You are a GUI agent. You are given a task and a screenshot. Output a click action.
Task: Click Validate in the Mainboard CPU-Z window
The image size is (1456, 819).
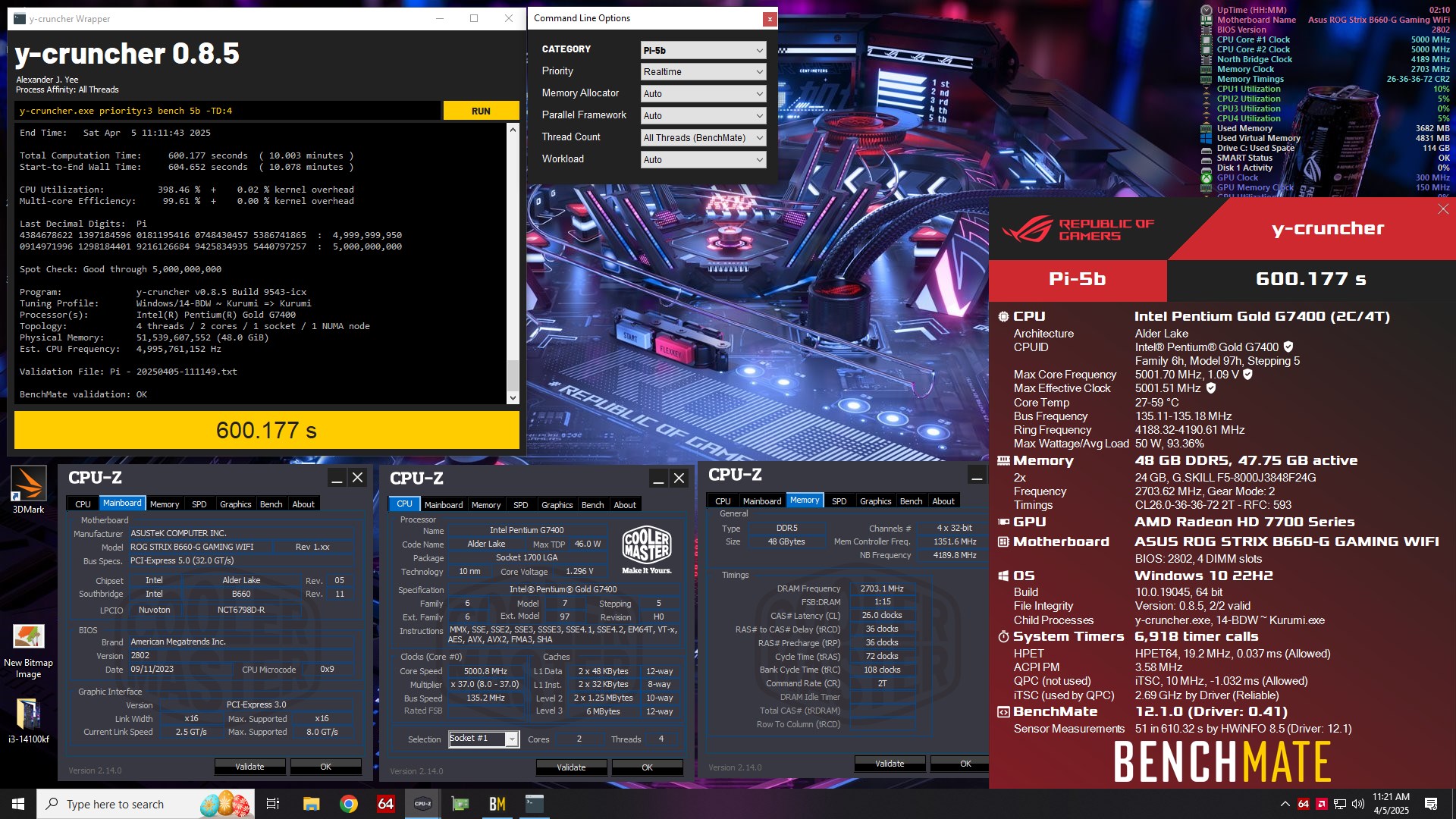click(x=249, y=767)
